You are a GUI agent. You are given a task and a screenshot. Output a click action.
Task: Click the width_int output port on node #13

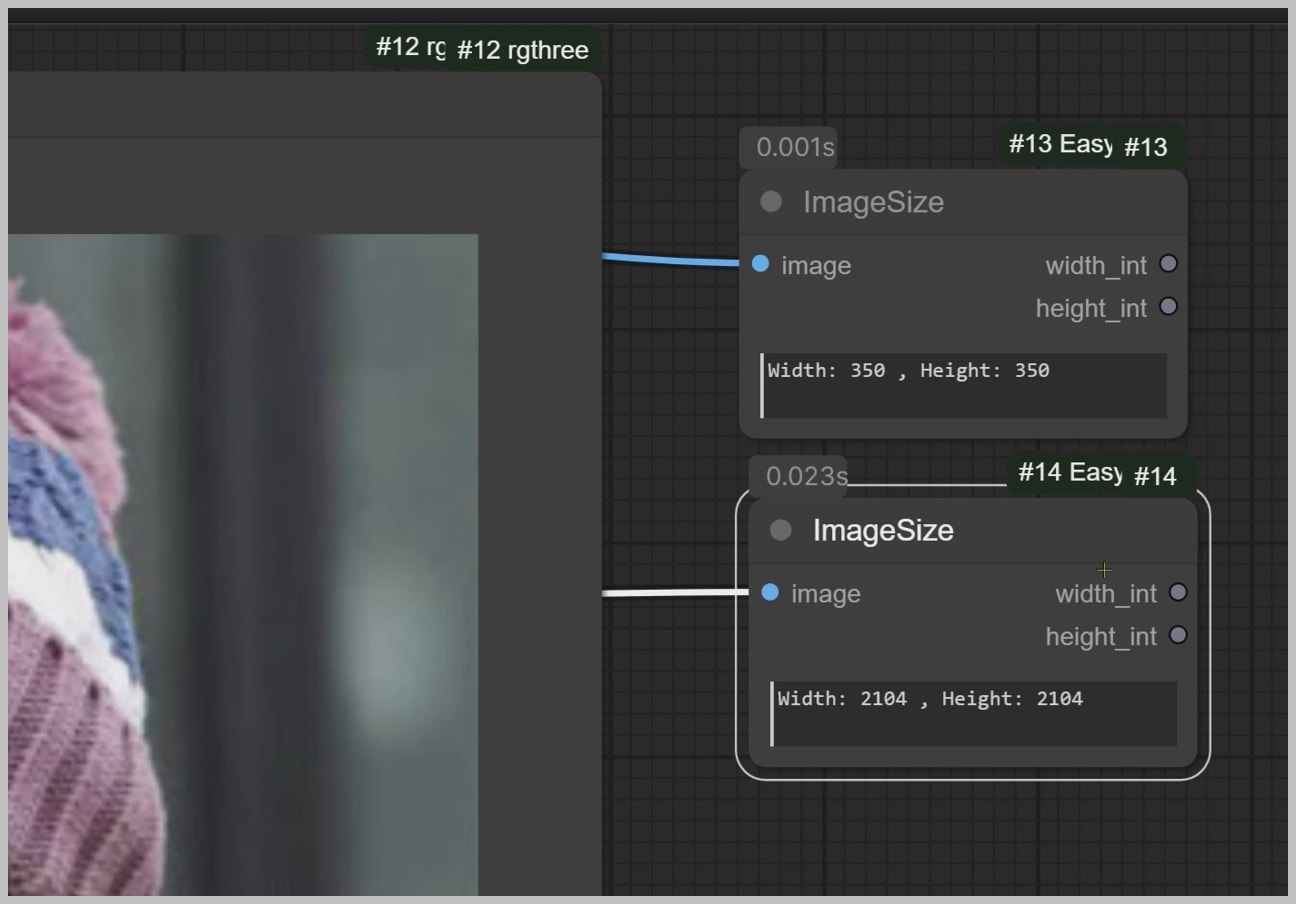(1168, 264)
